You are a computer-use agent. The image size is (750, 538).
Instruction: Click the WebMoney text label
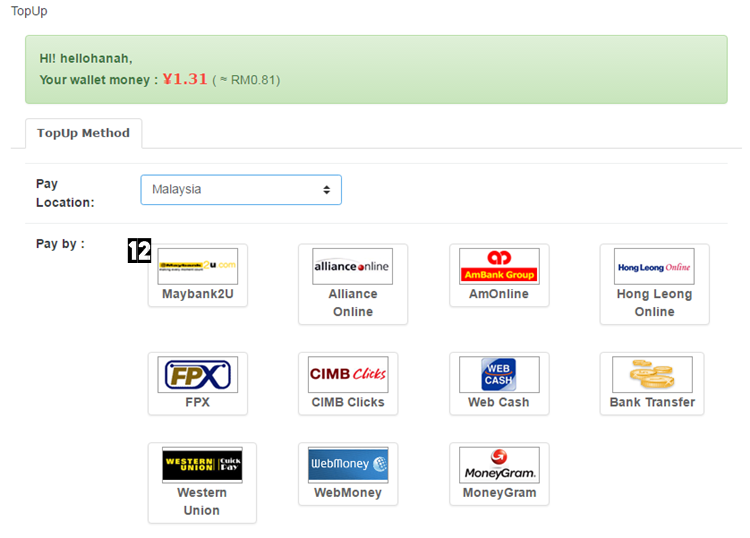(x=348, y=493)
